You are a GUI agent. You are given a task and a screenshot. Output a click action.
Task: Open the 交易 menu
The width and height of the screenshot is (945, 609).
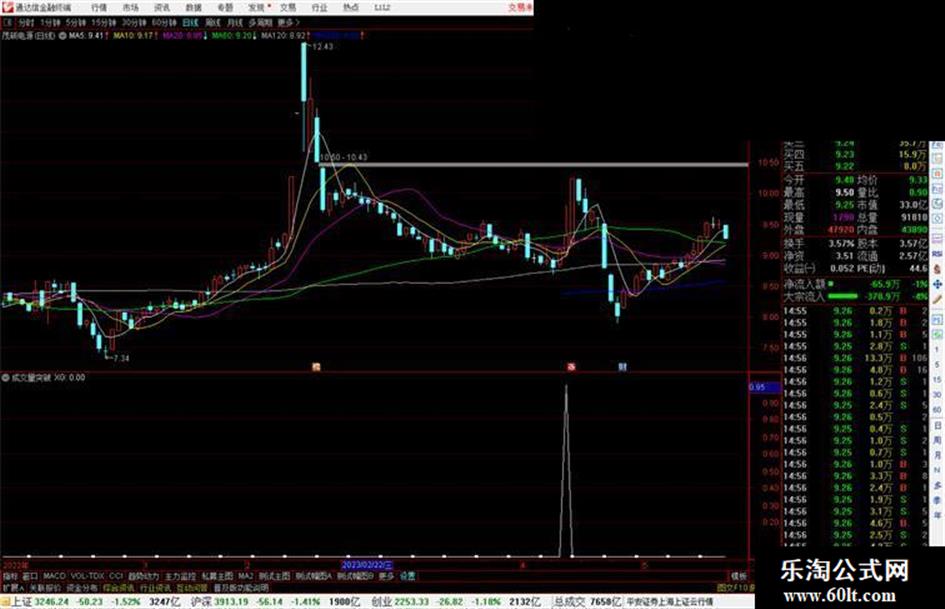click(x=288, y=8)
